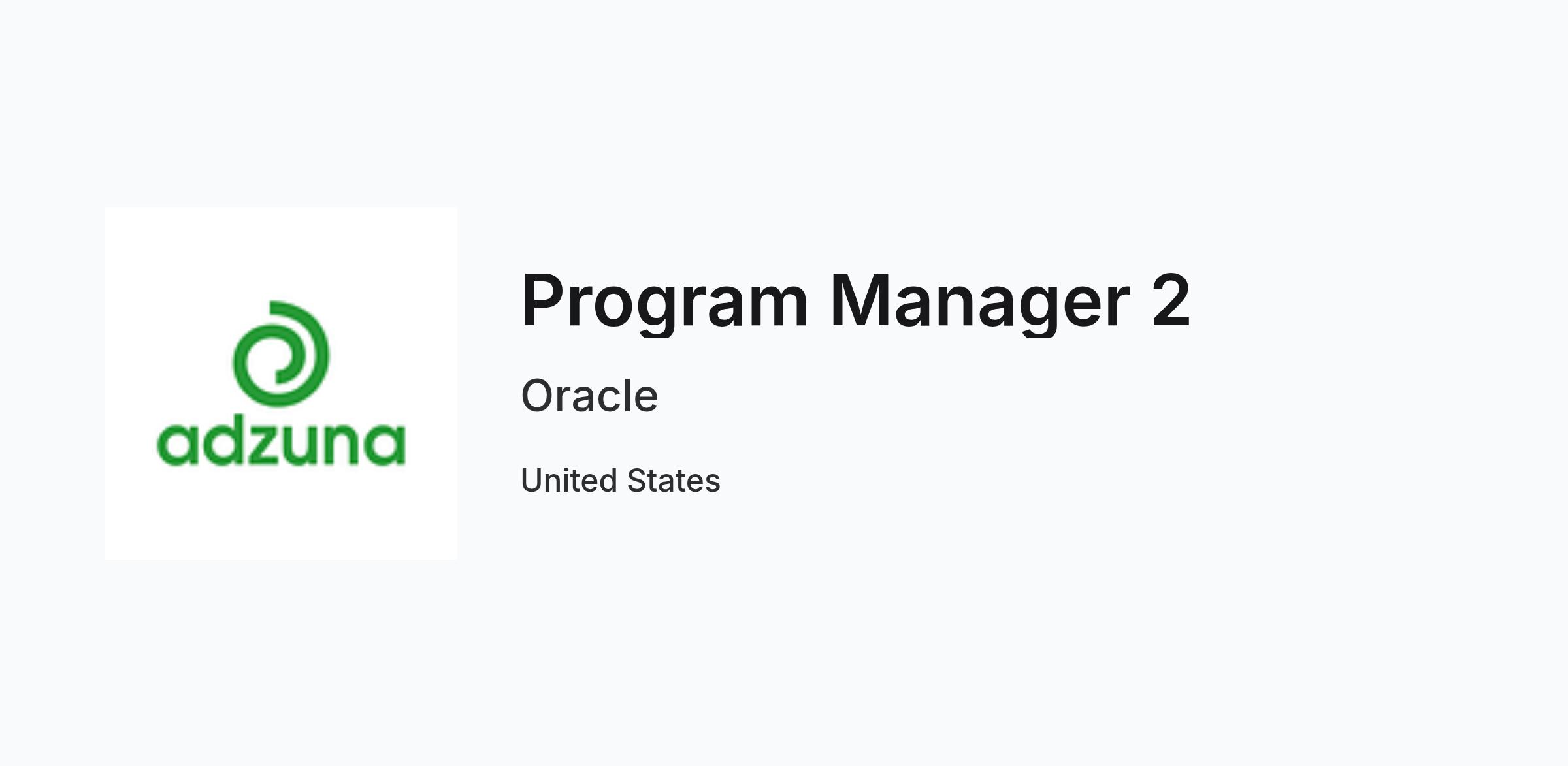Click the Oracle company name
The width and height of the screenshot is (1568, 766).
pos(589,396)
